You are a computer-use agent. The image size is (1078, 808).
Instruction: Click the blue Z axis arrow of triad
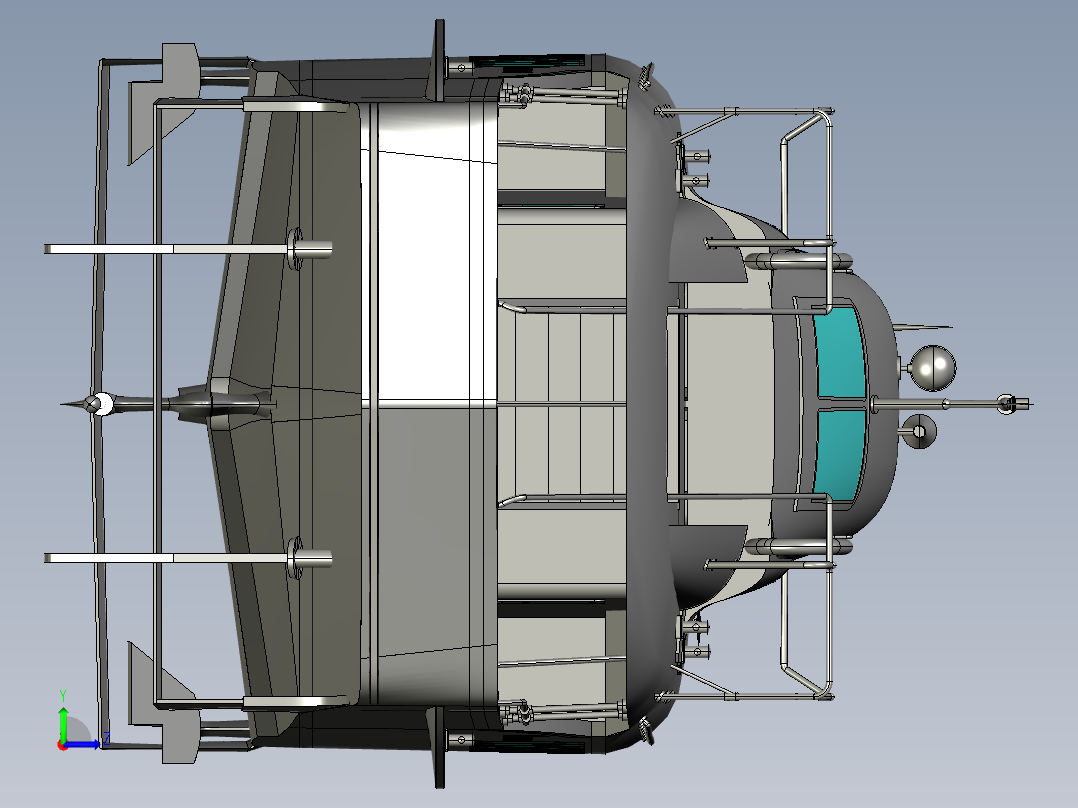[84, 744]
